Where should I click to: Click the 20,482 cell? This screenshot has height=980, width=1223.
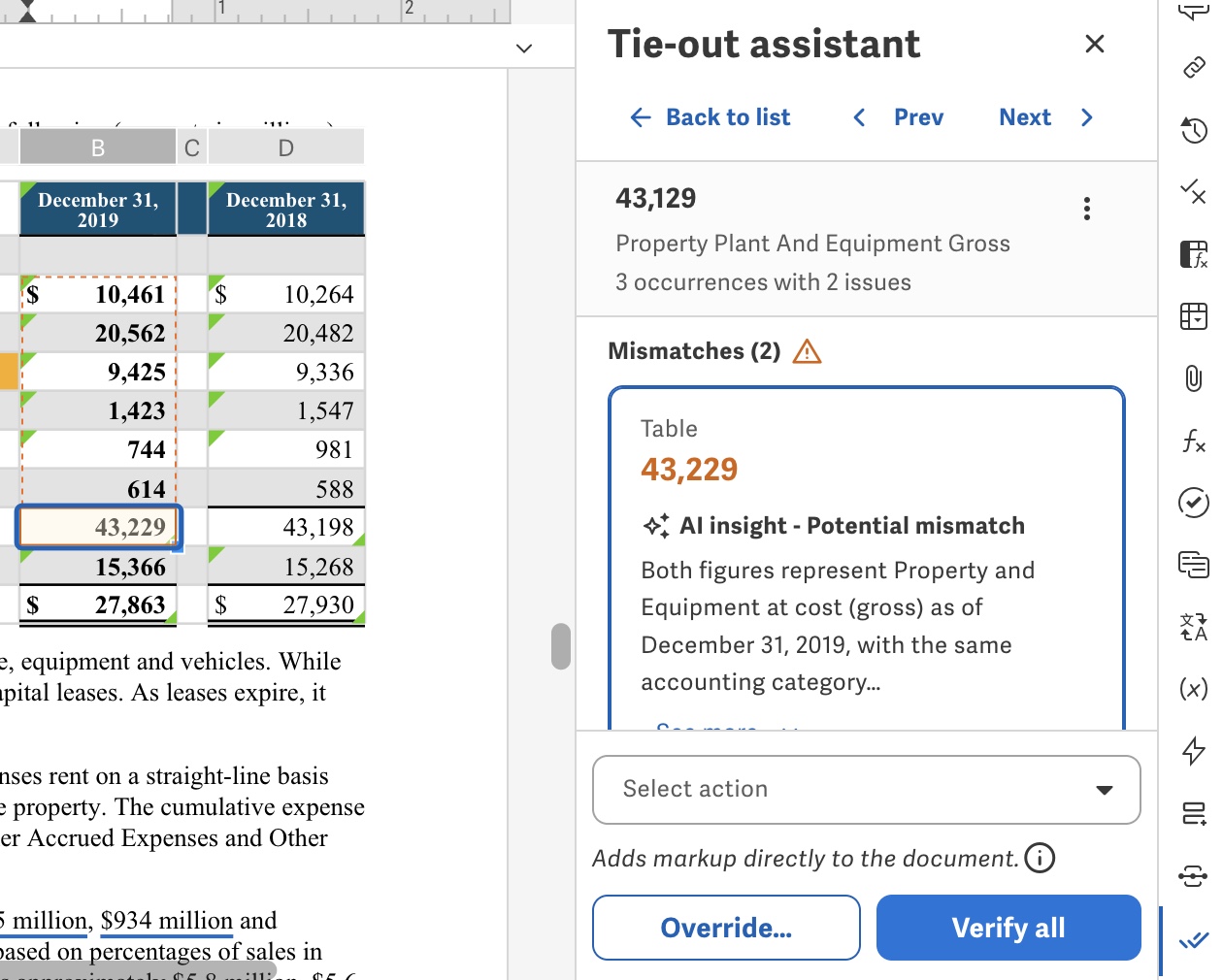coord(286,333)
